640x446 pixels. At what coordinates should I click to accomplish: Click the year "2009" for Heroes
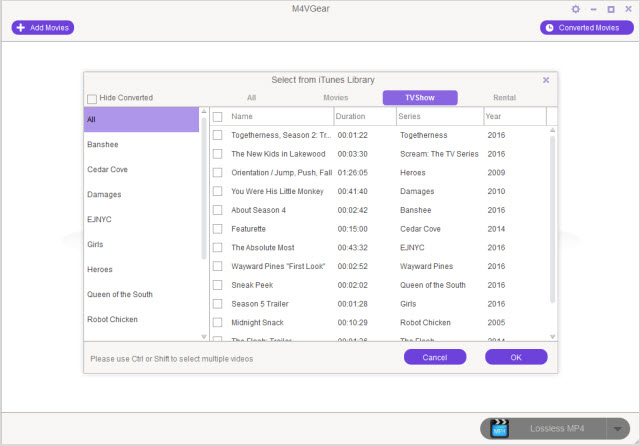click(x=496, y=173)
